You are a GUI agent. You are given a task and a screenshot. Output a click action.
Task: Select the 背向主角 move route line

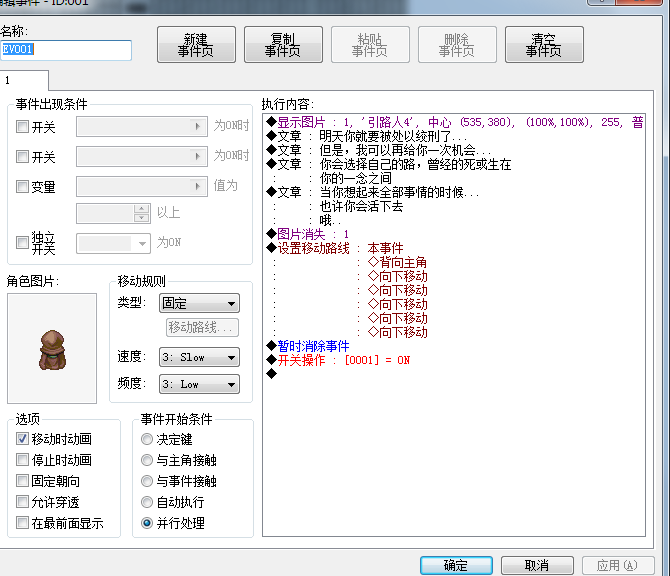(x=397, y=262)
